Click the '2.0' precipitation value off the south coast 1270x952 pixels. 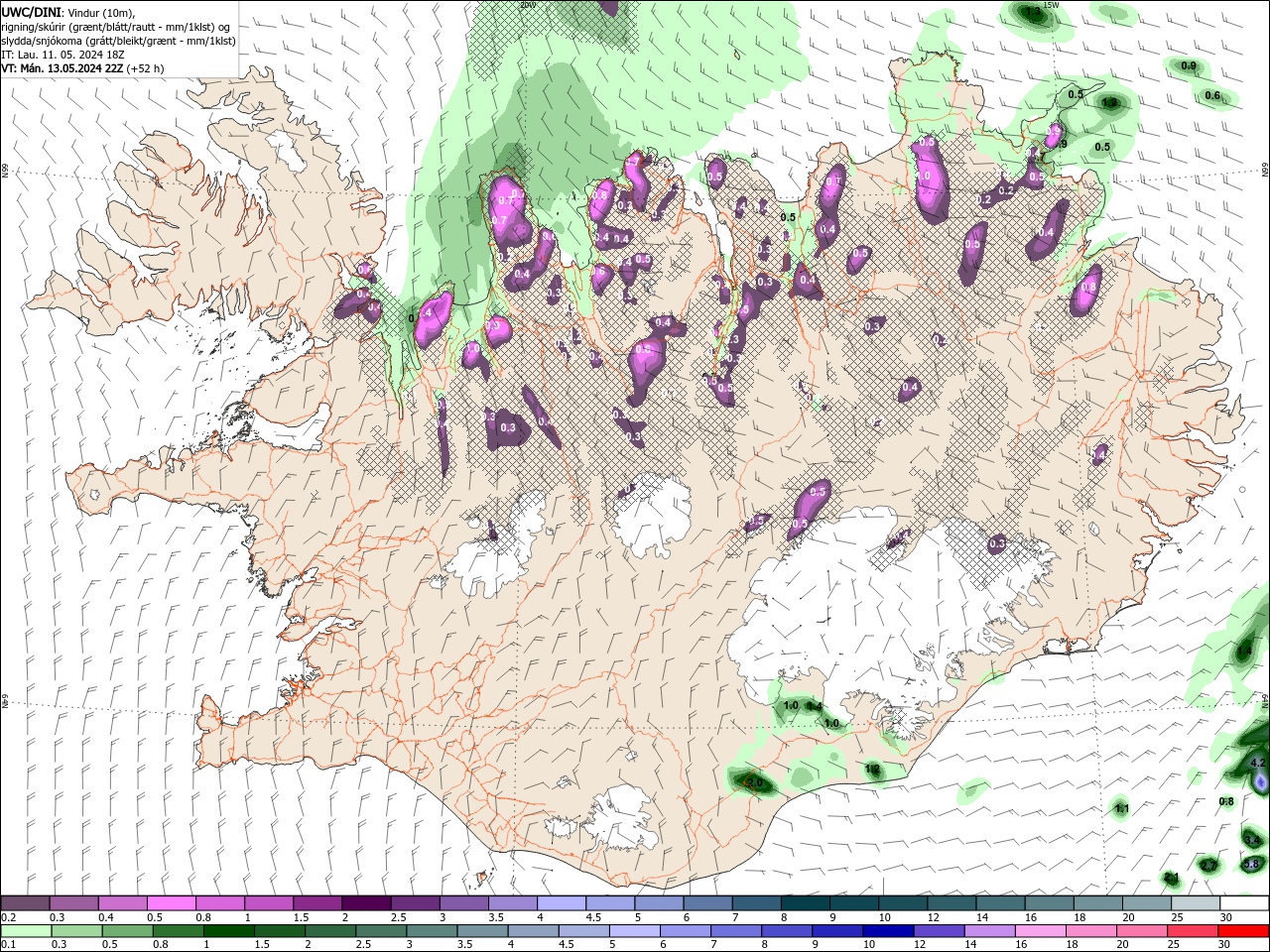coord(754,782)
